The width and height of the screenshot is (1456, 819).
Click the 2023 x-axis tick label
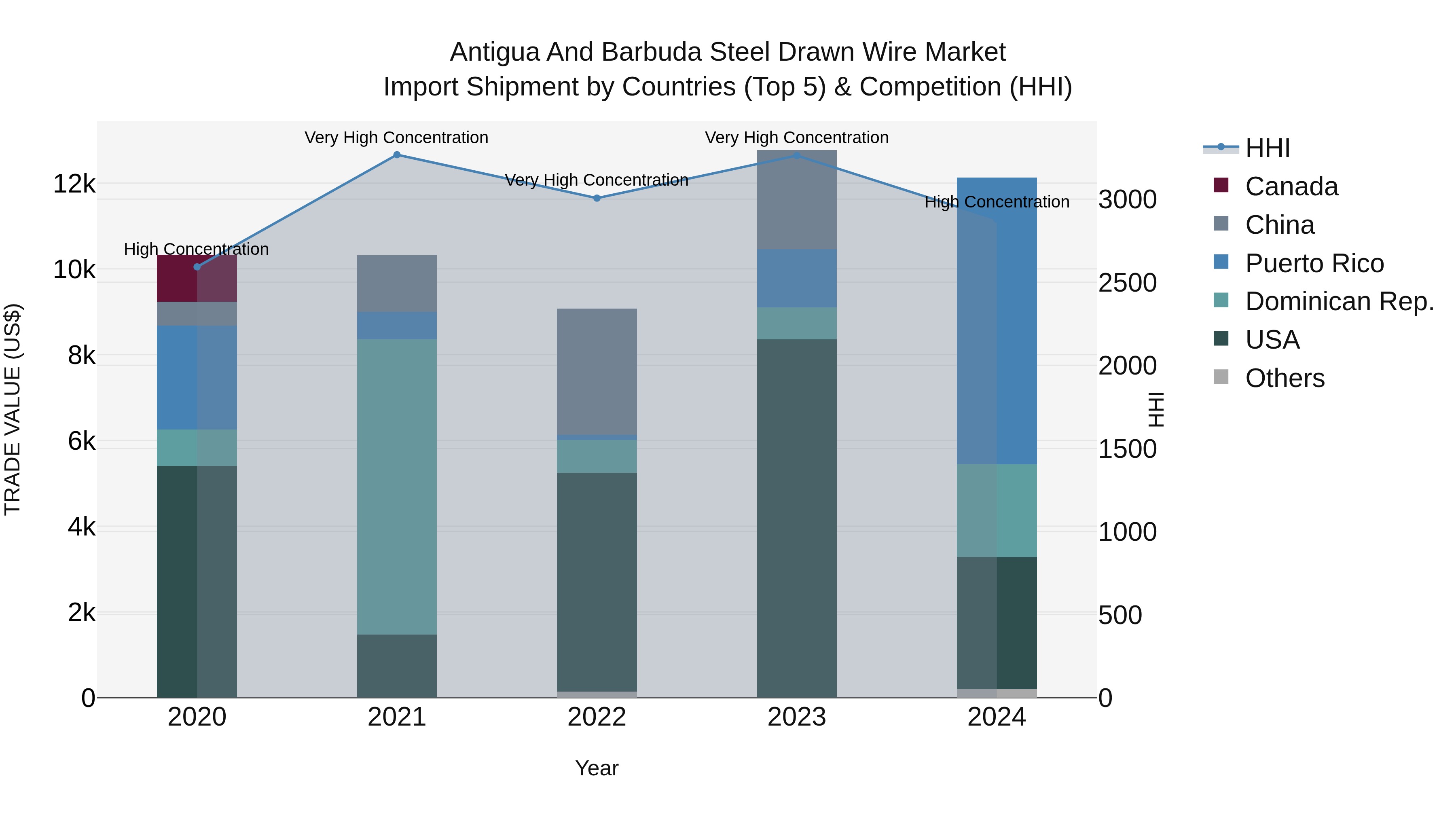[797, 717]
